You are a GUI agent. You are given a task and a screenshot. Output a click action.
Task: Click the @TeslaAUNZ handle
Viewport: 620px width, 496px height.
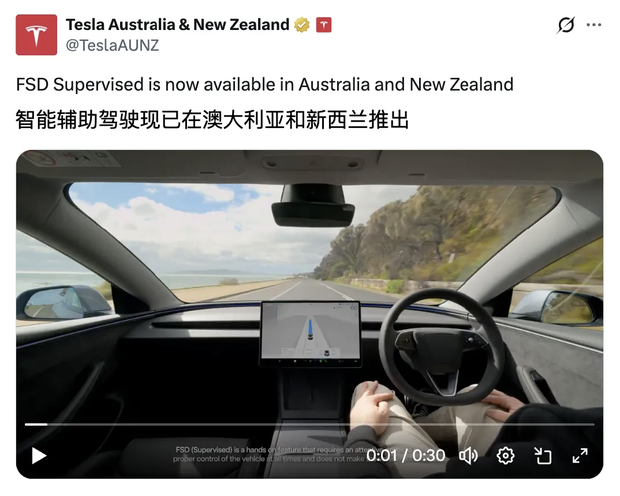pos(112,45)
